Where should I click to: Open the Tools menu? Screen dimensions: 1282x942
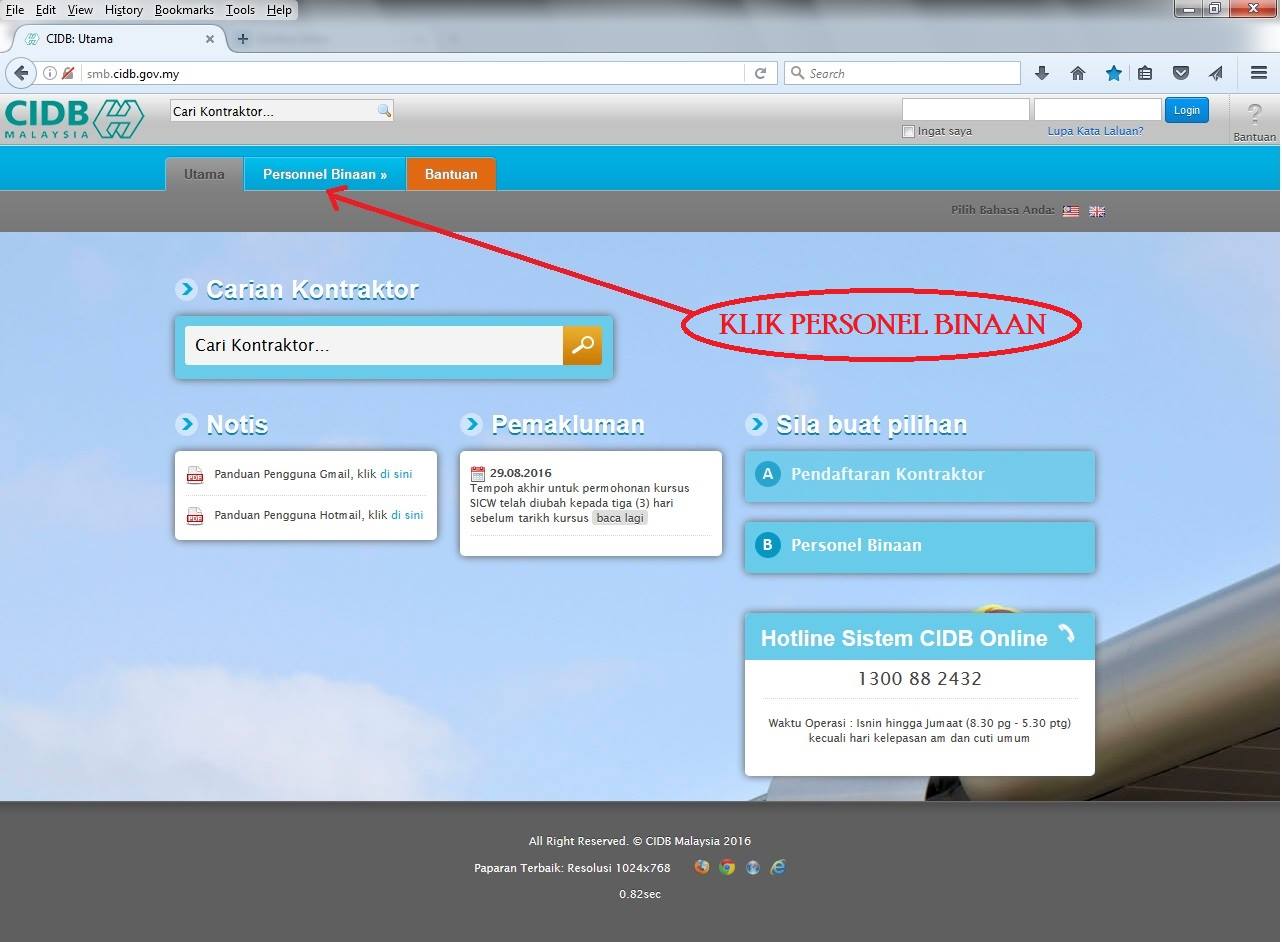[240, 10]
